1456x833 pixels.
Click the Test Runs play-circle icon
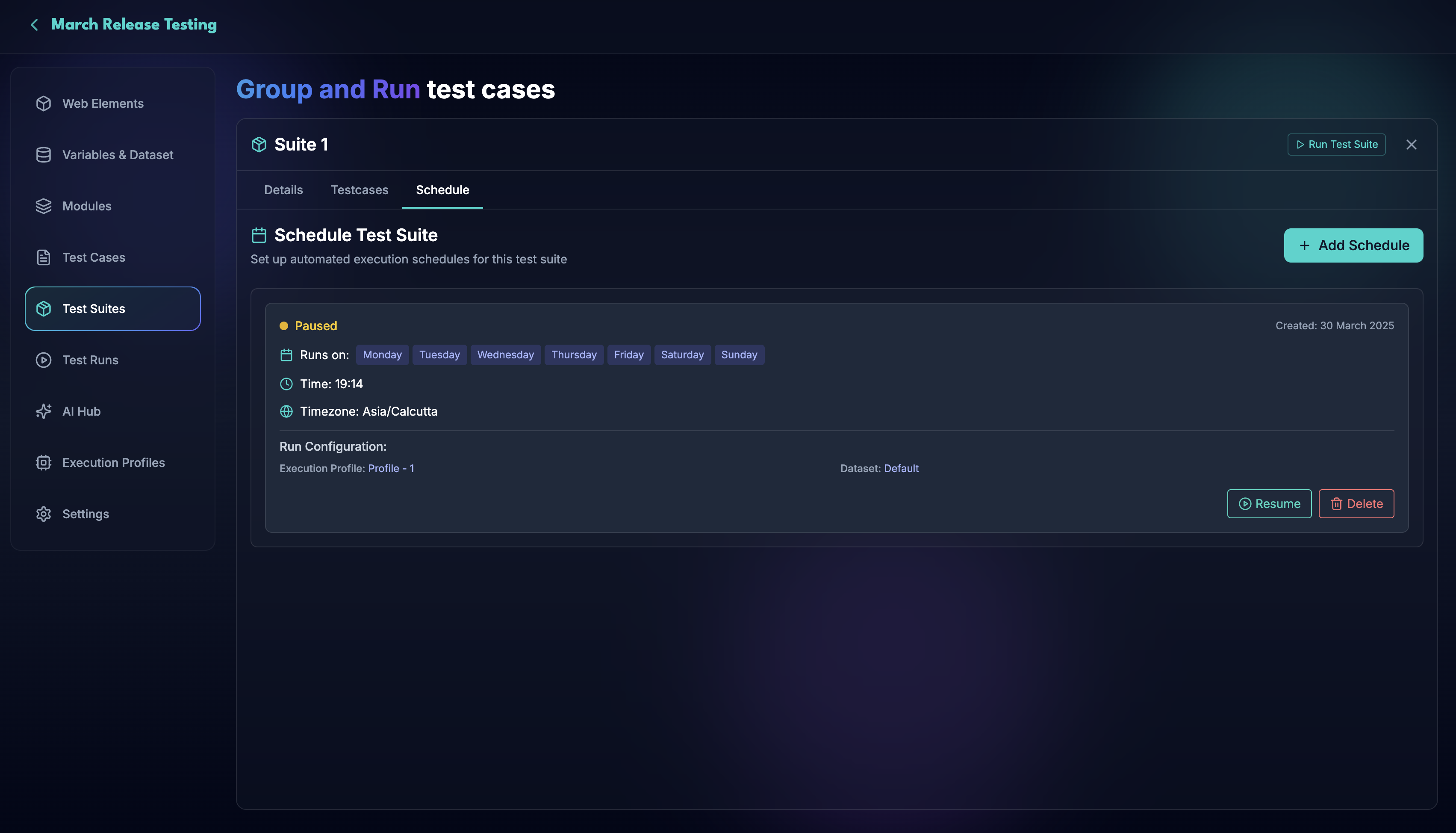tap(44, 360)
